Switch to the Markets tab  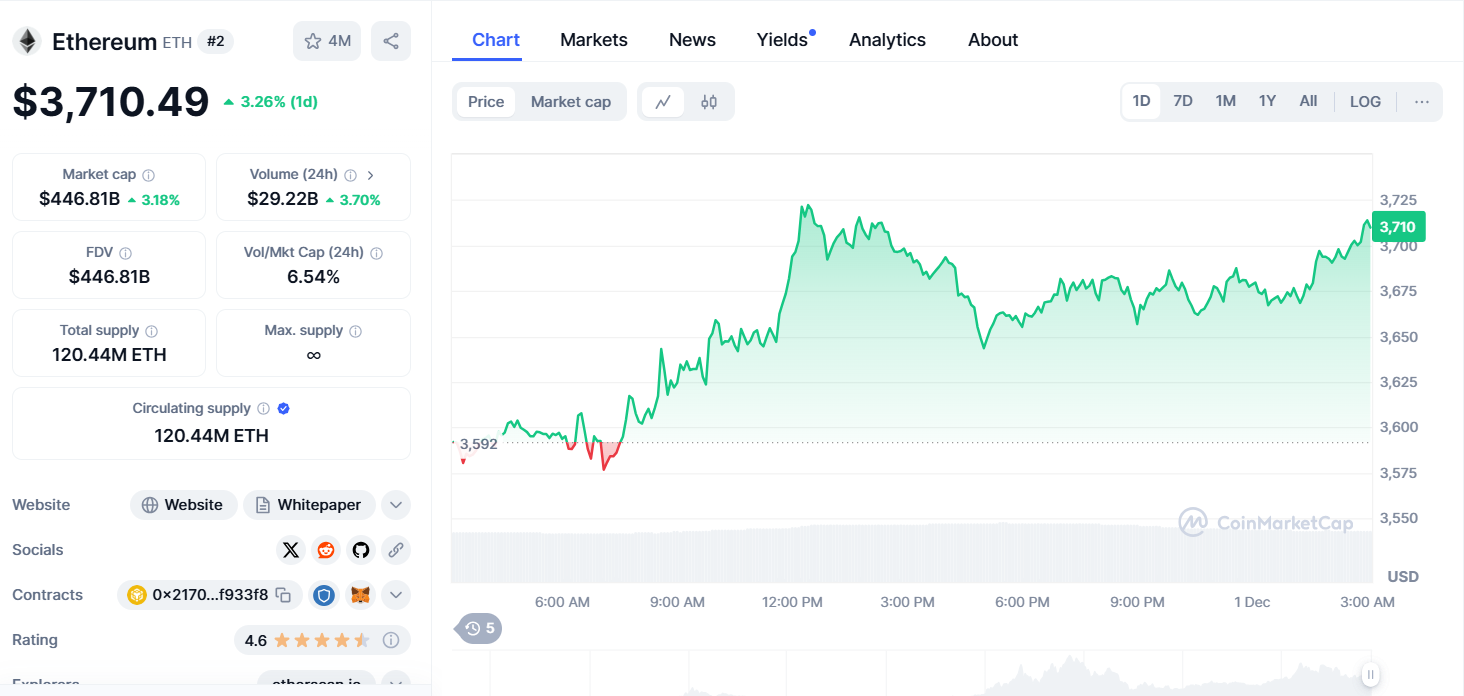click(594, 40)
